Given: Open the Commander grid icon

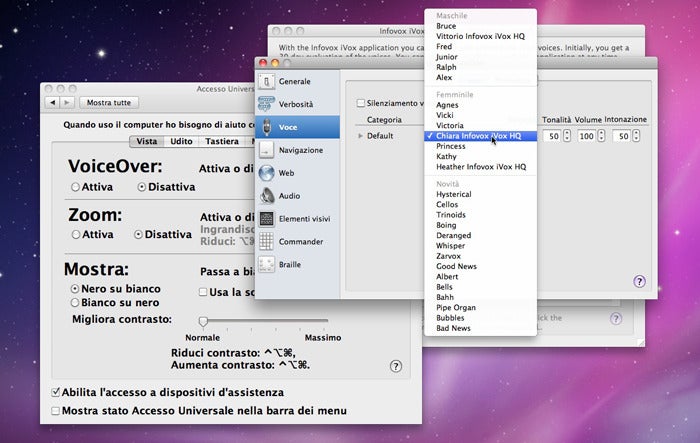Looking at the screenshot, I should (267, 242).
